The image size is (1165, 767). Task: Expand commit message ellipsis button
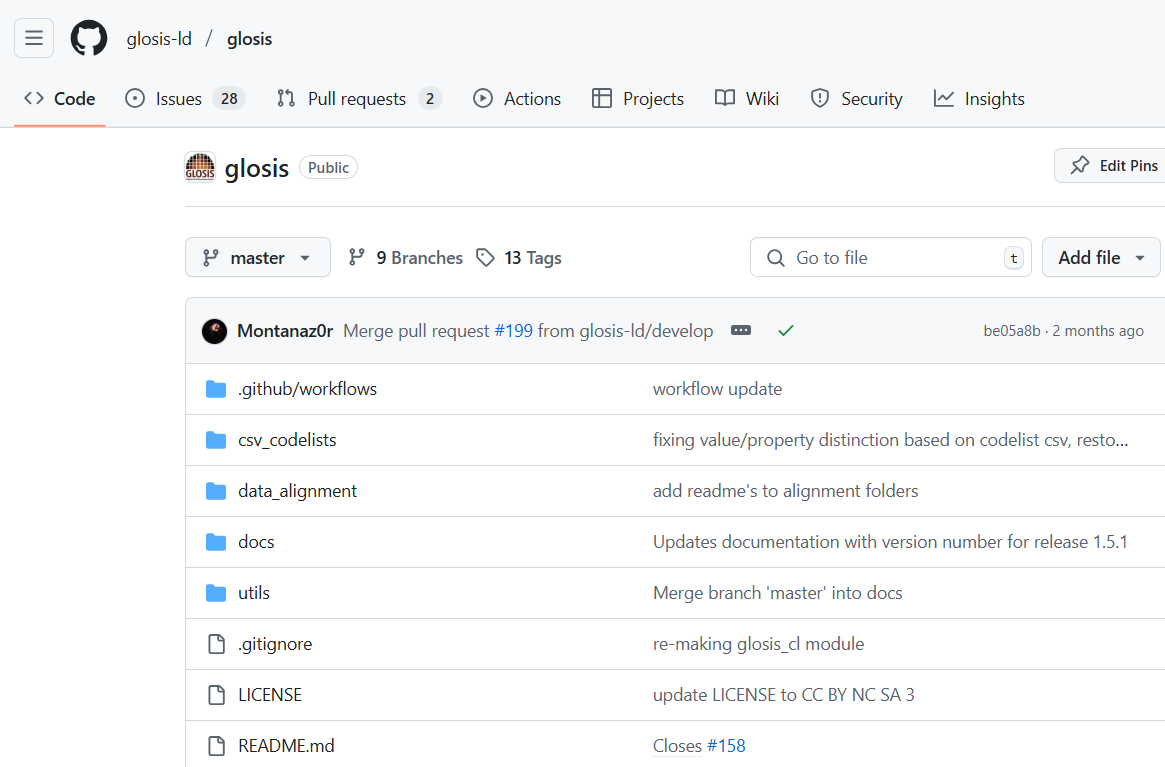pos(740,330)
